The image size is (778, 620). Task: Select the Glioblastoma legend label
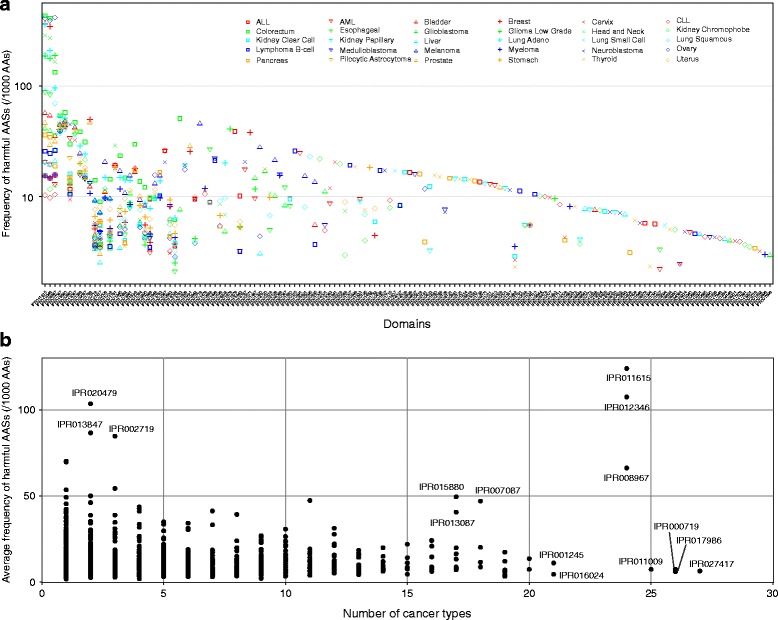tap(446, 31)
